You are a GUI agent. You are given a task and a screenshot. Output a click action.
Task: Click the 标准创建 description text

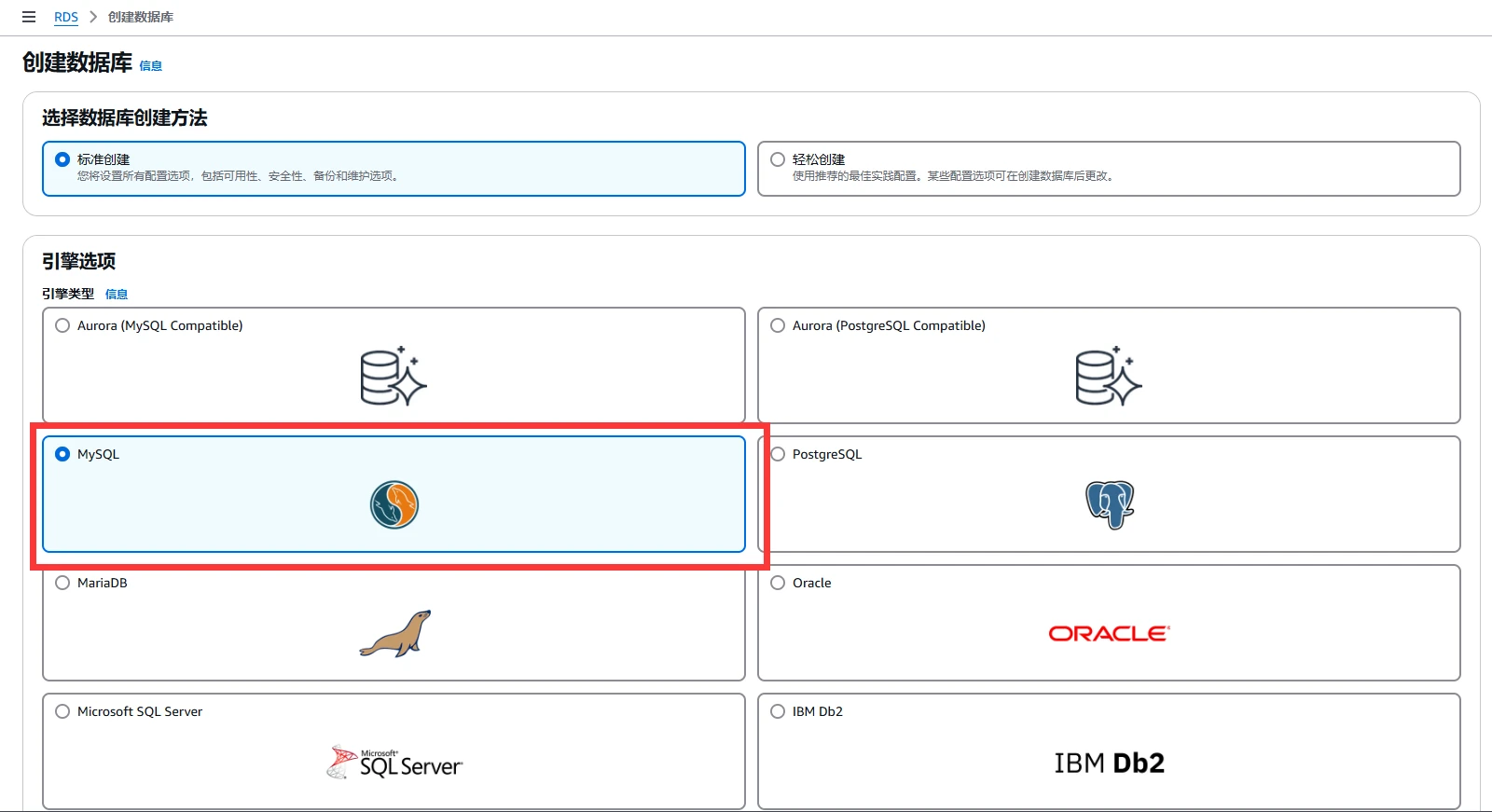point(240,175)
